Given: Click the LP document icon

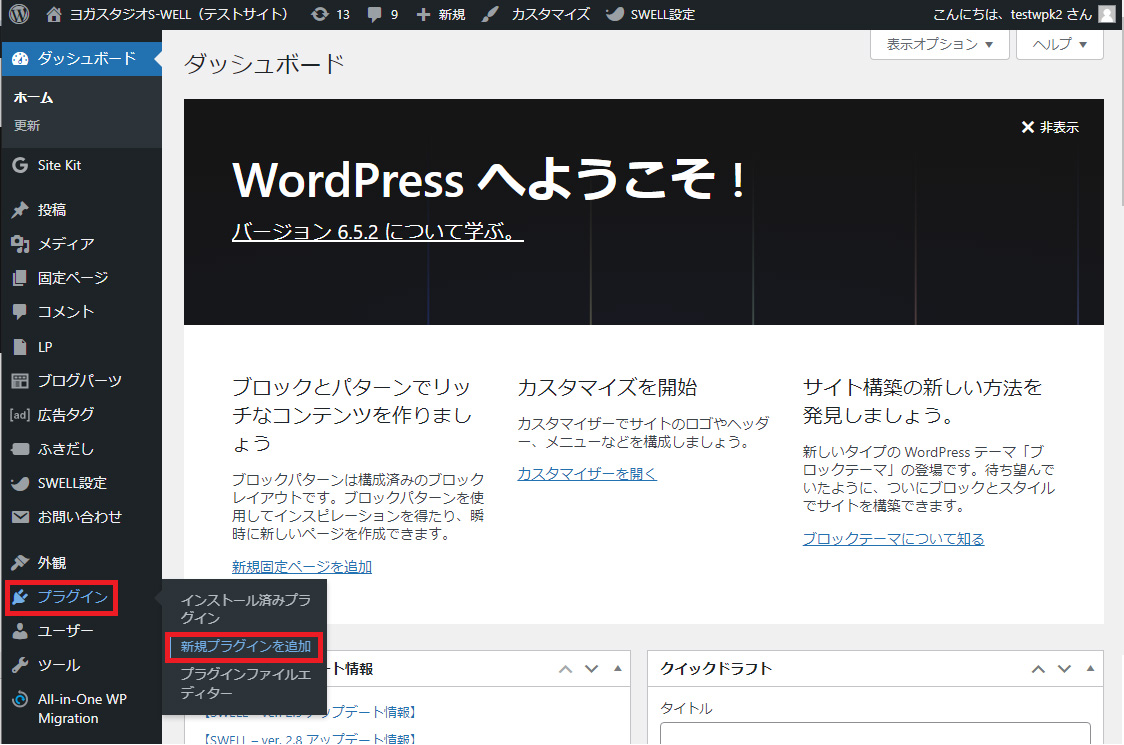Looking at the screenshot, I should pyautogui.click(x=20, y=347).
